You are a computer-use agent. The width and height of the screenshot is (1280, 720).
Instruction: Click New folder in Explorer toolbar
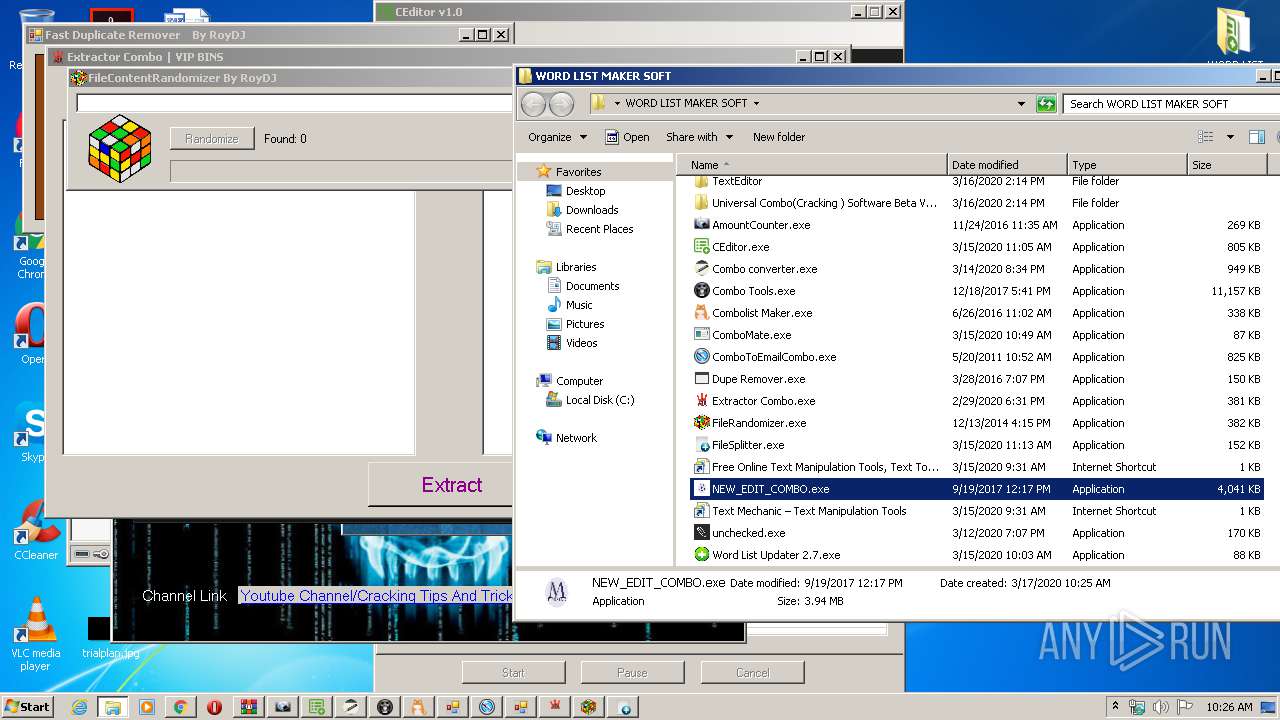tap(779, 137)
